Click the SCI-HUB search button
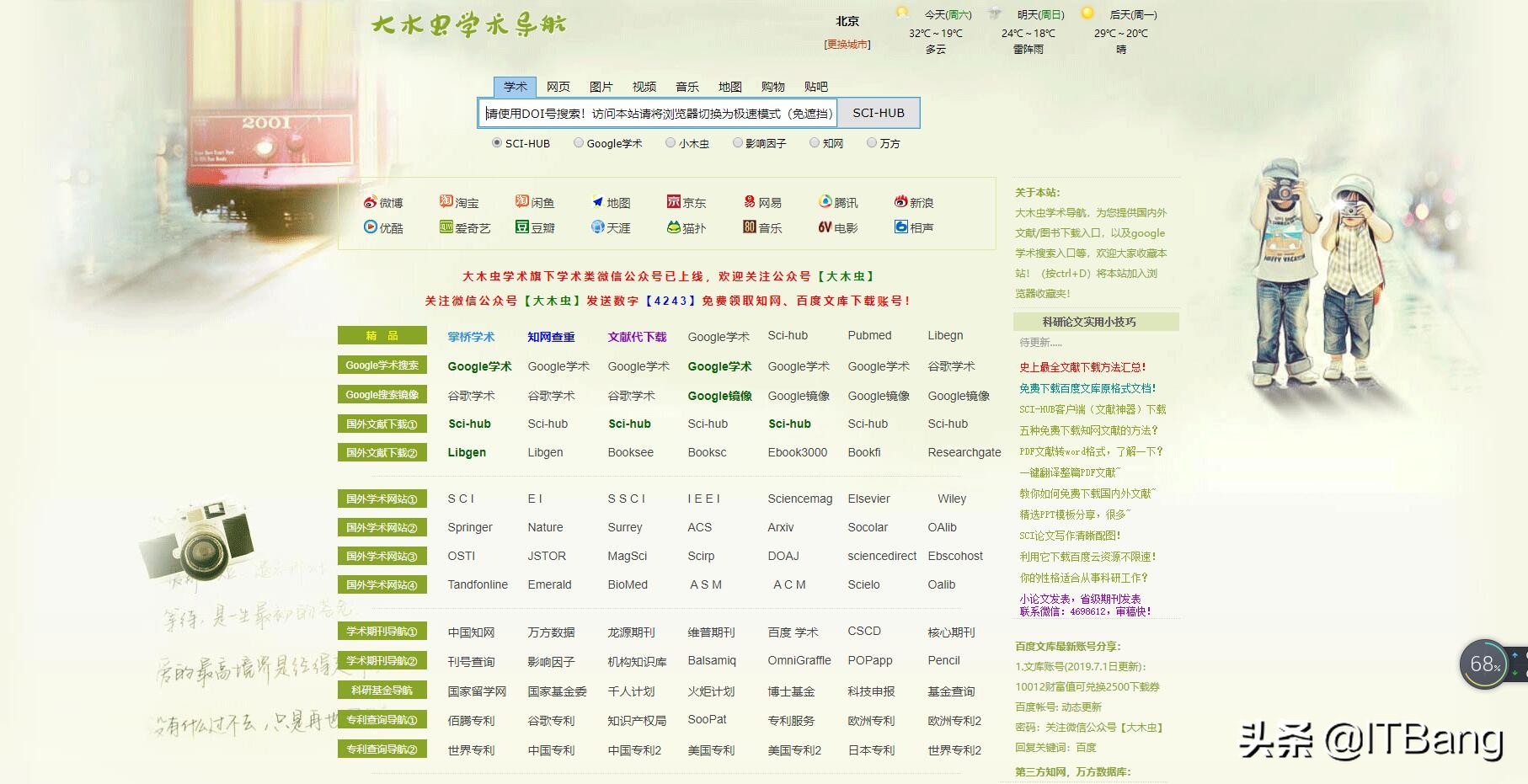Screen dimensions: 1528x784 pos(879,113)
